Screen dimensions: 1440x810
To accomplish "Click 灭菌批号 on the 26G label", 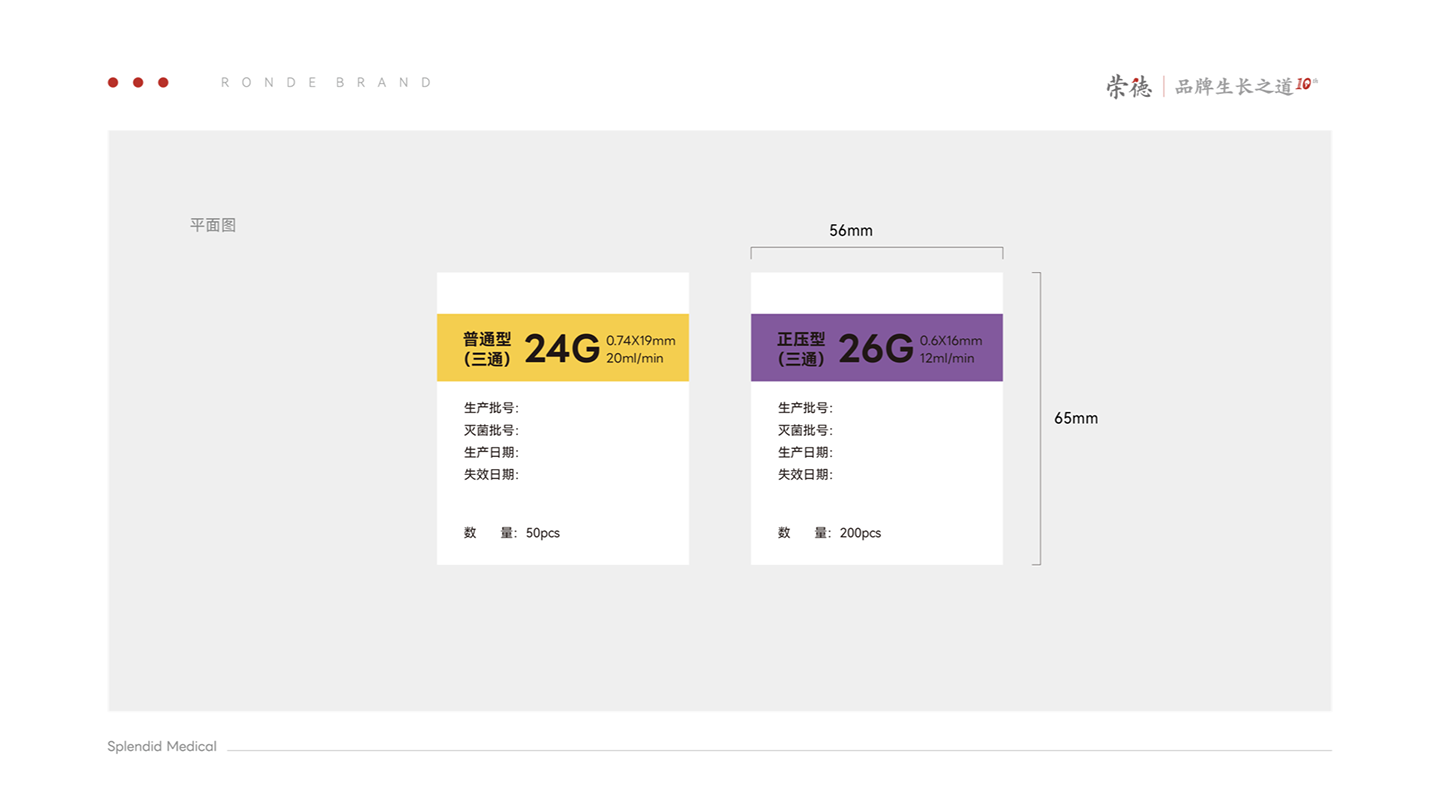I will [x=805, y=430].
